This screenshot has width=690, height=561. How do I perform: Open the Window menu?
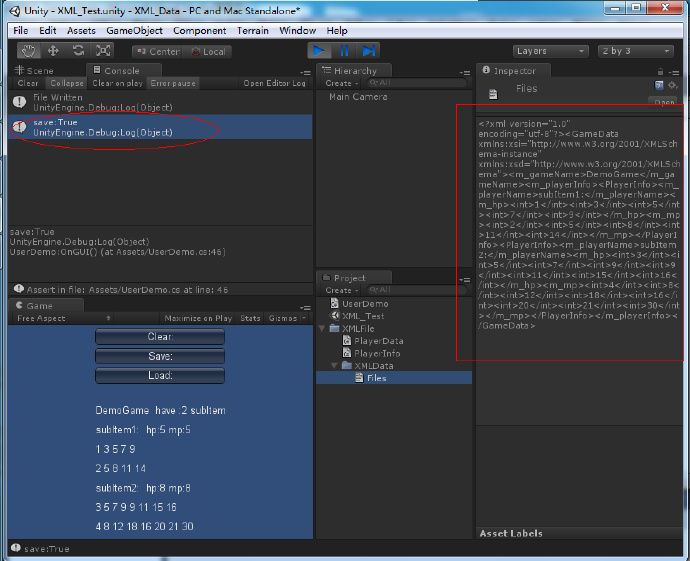[x=297, y=30]
